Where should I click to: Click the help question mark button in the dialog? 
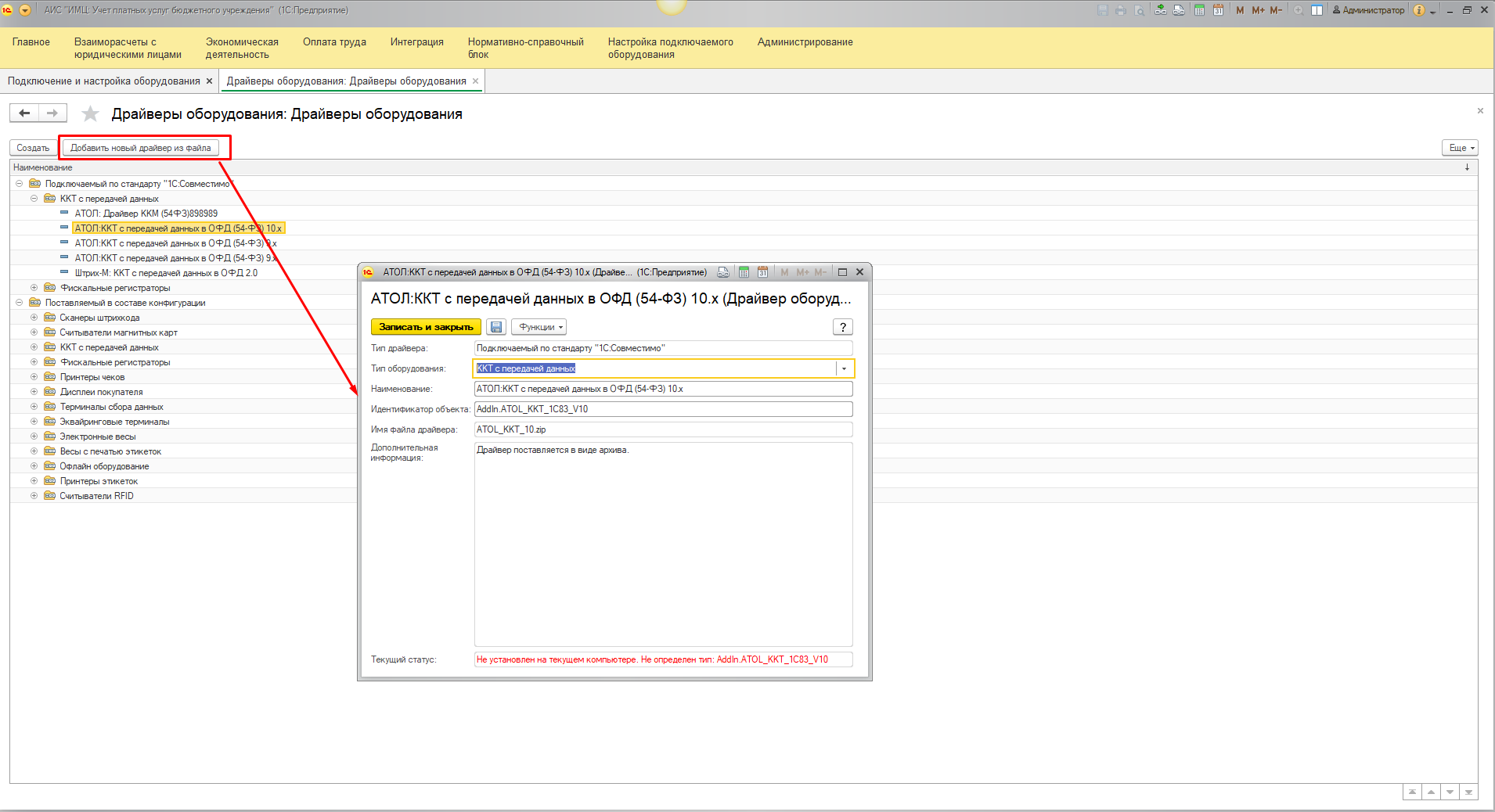click(x=842, y=327)
